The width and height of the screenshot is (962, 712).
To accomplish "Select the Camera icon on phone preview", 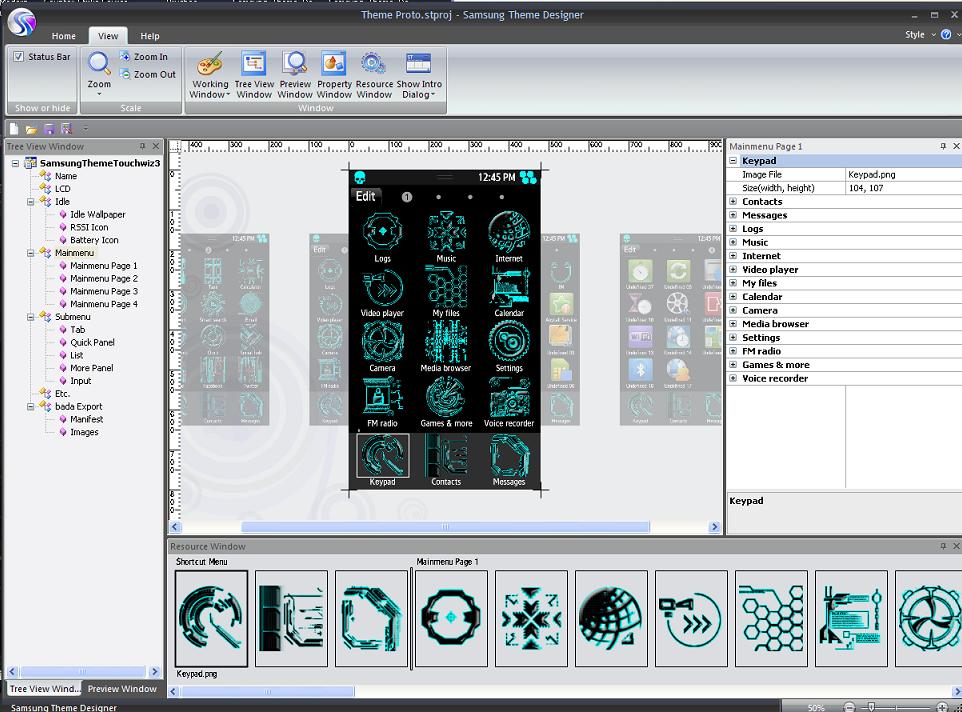I will coord(382,342).
